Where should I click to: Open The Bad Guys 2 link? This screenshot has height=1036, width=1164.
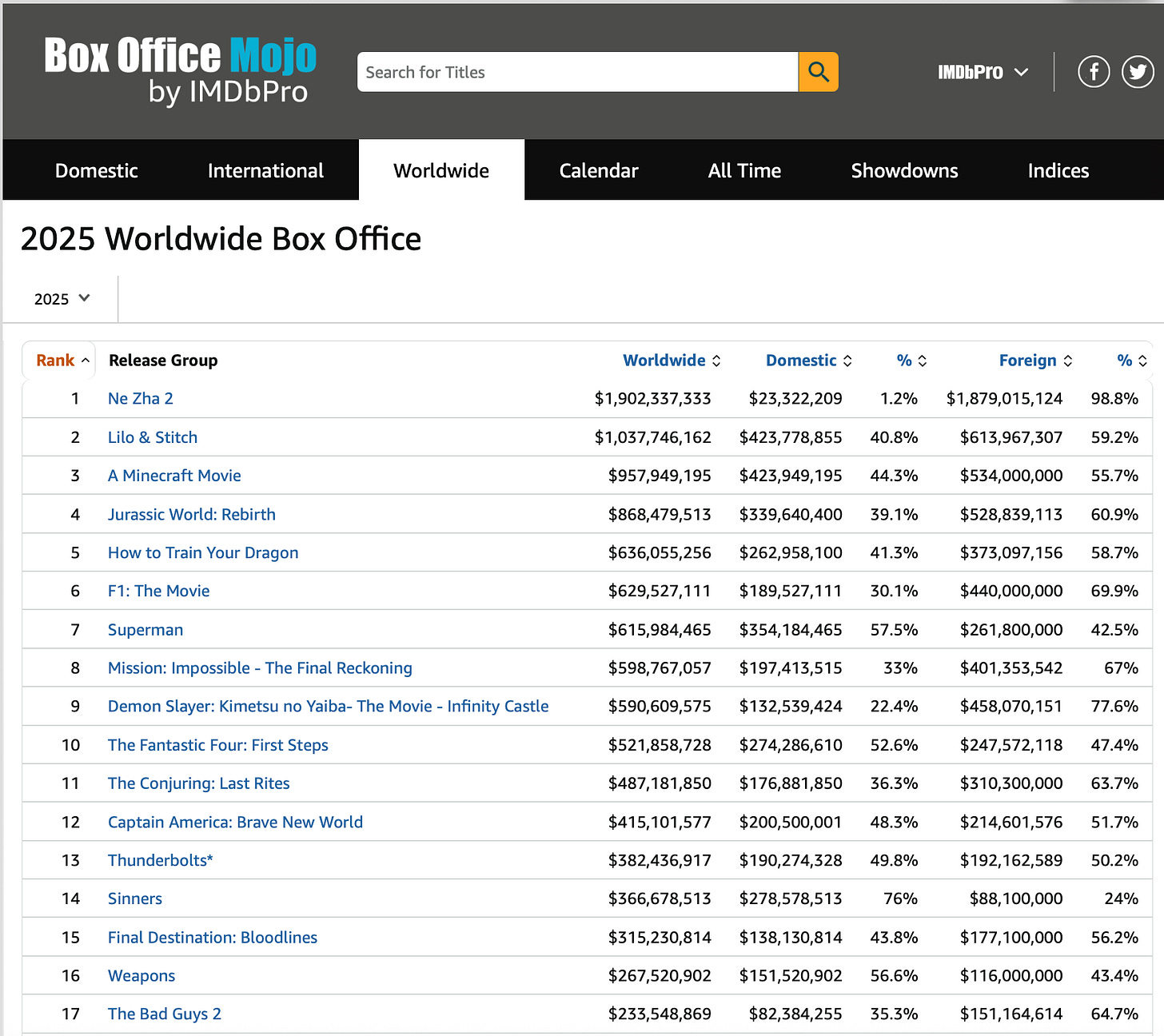pos(165,1014)
